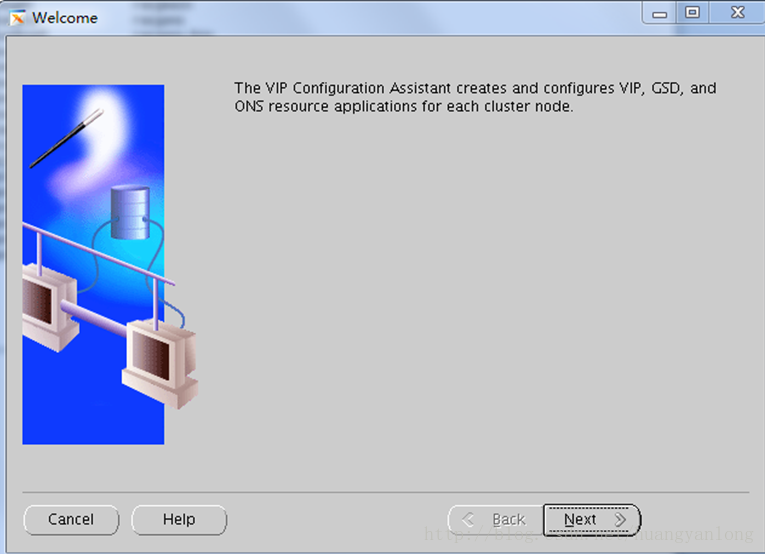
Task: Go to the previous page with Back
Action: 496,519
